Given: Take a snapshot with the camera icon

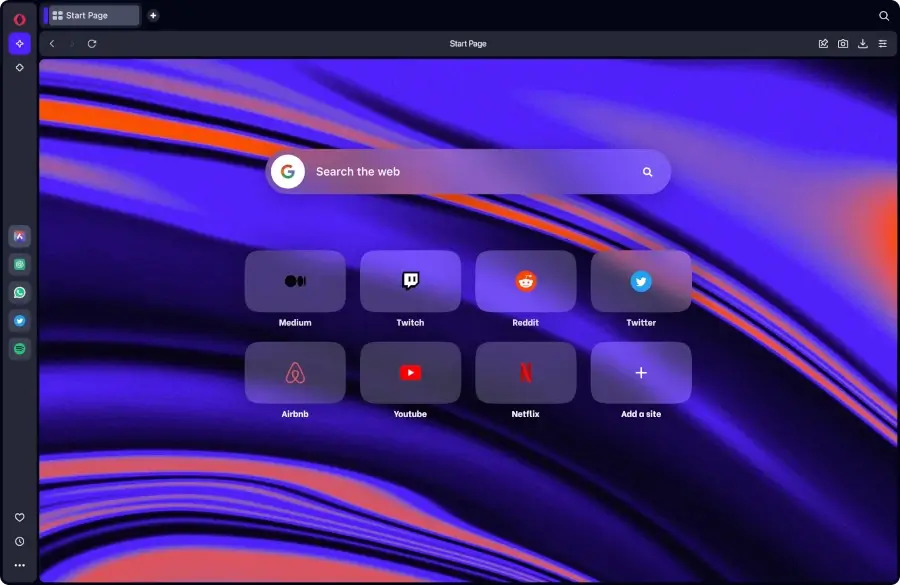Looking at the screenshot, I should point(843,43).
